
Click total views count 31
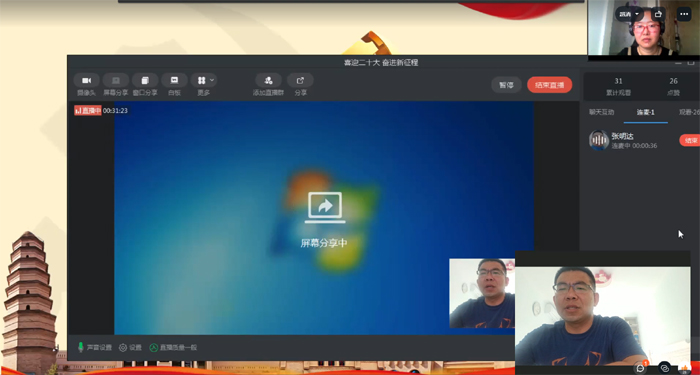tap(618, 81)
